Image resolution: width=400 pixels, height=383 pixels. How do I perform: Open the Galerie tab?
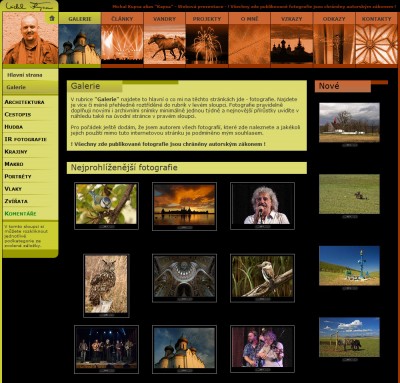coord(80,19)
